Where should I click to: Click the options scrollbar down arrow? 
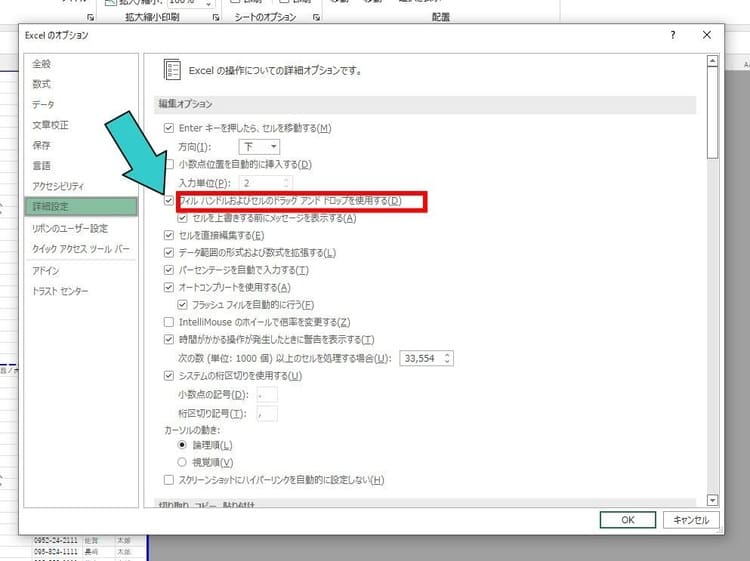click(x=712, y=500)
